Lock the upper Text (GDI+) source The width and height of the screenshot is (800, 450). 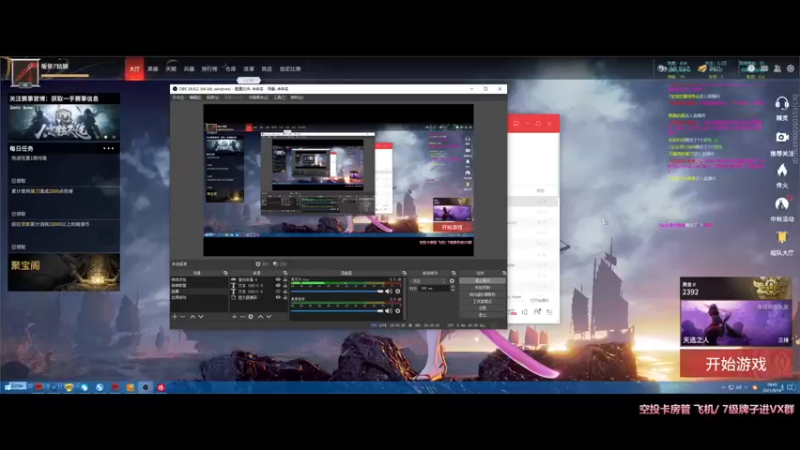point(285,286)
